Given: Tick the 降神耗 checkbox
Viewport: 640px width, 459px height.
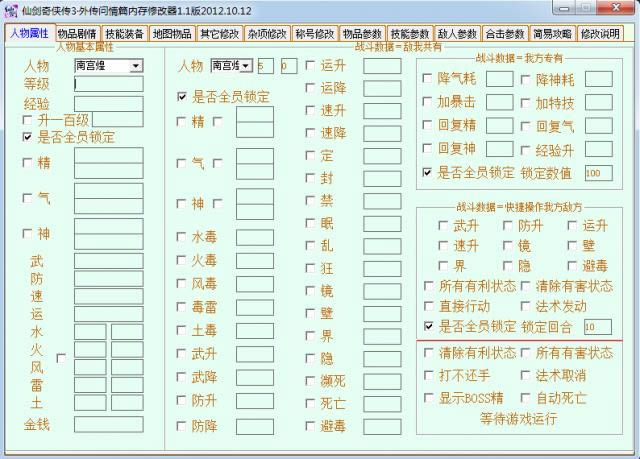Looking at the screenshot, I should [526, 80].
